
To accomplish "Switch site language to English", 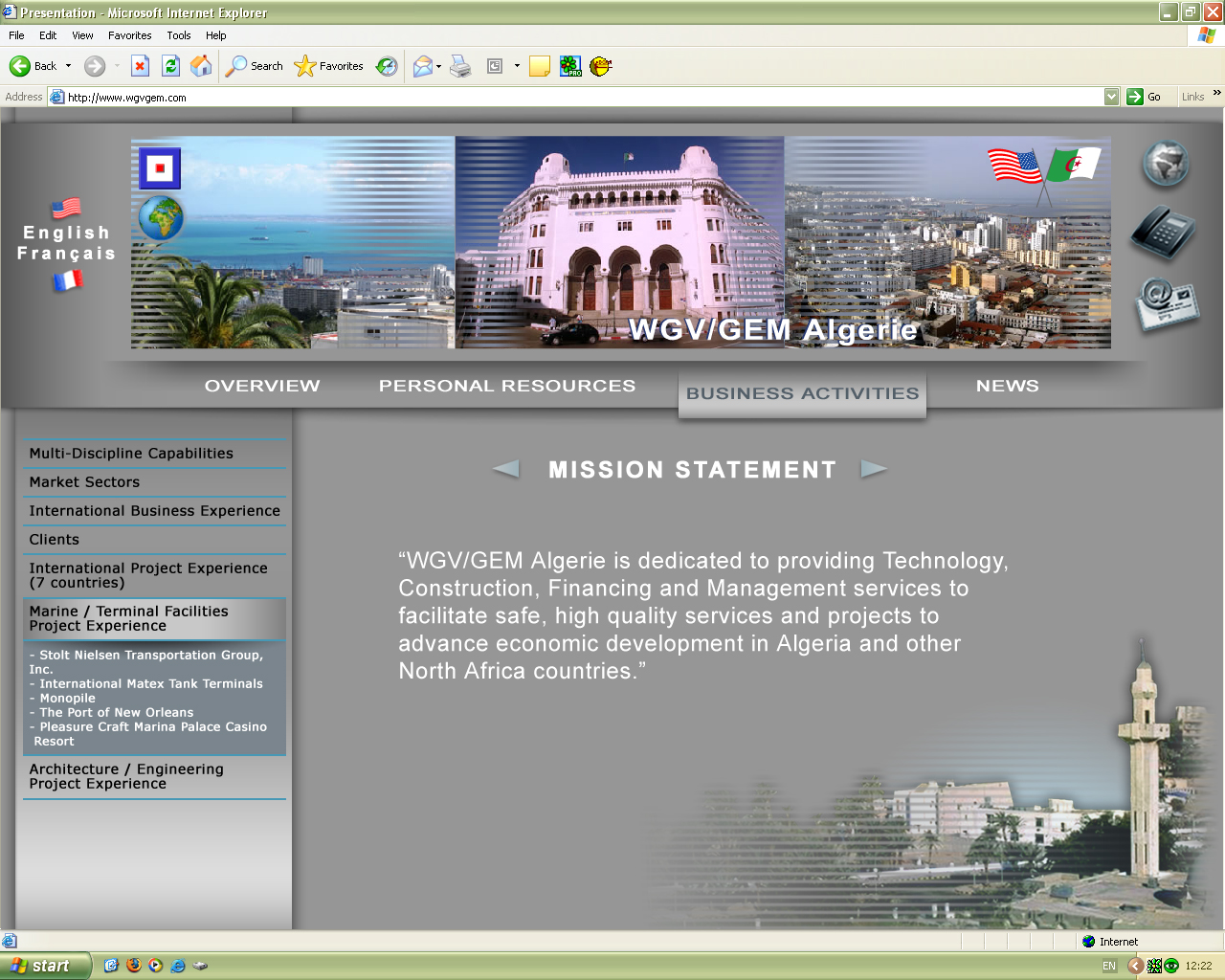I will pos(66,233).
